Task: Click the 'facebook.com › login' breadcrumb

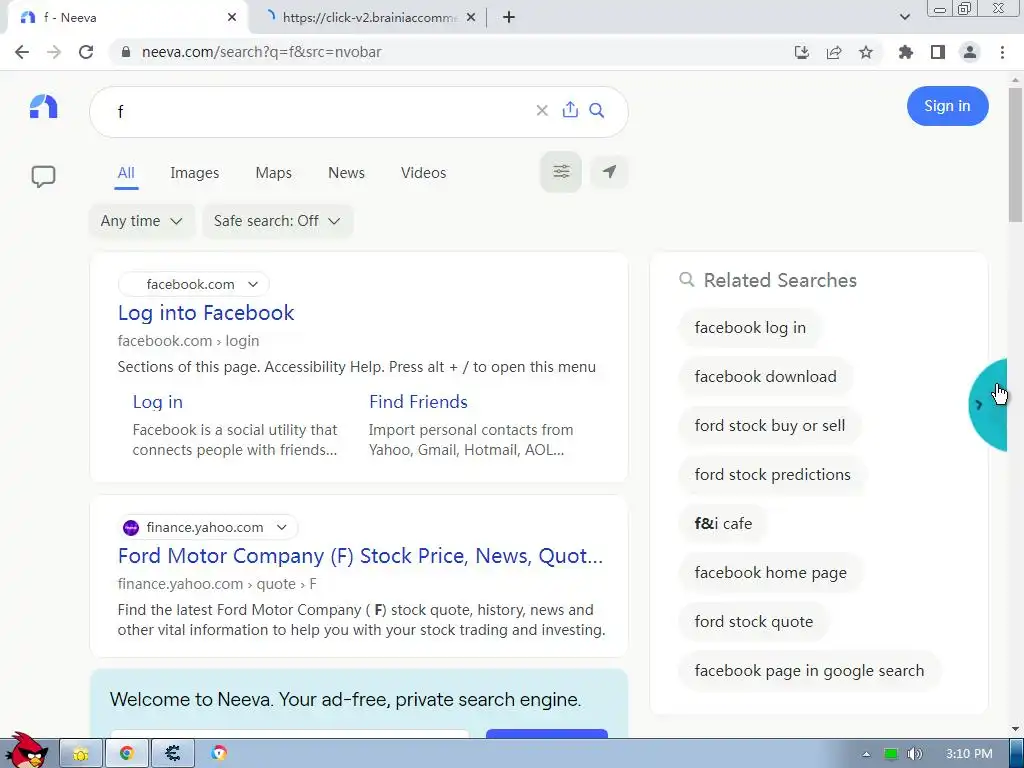Action: (188, 341)
